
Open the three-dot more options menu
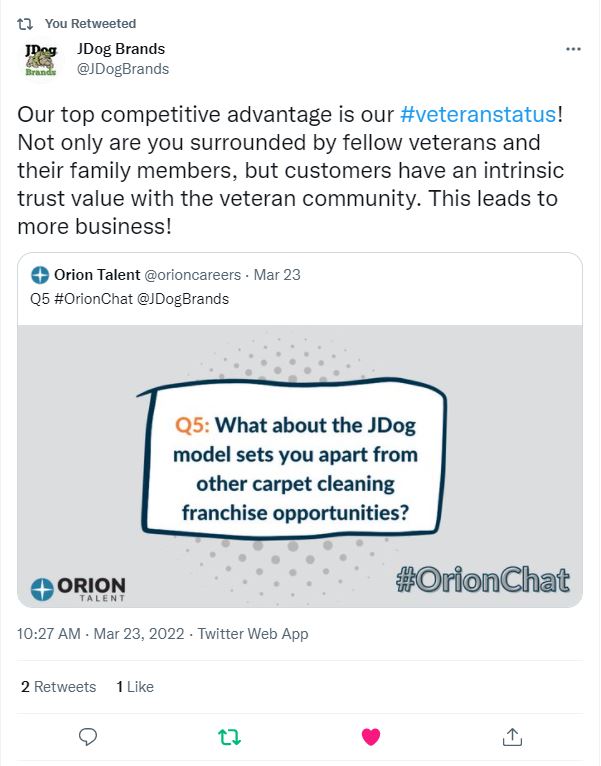pyautogui.click(x=573, y=49)
